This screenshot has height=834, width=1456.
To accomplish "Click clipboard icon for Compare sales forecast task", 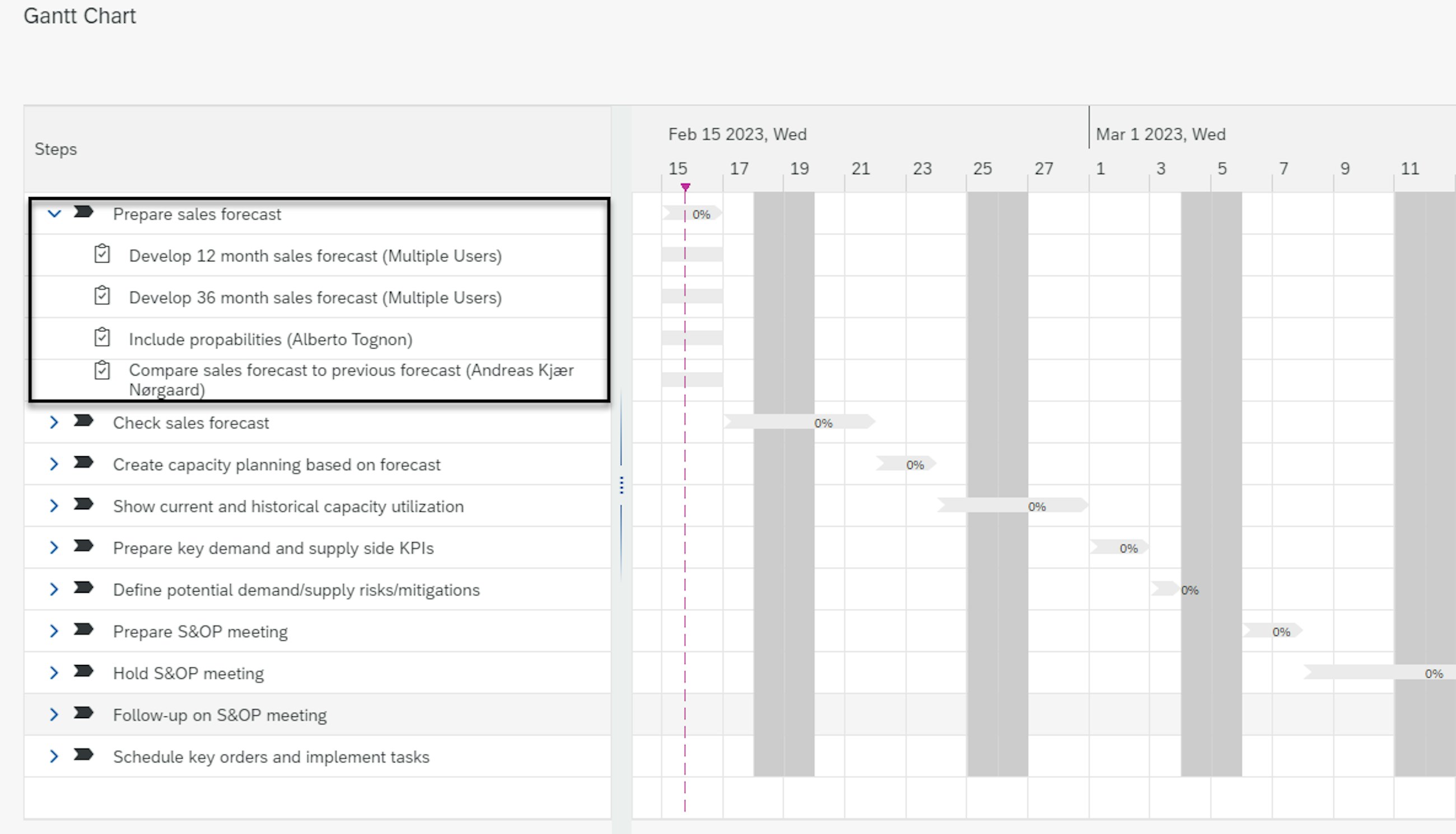I will (102, 371).
